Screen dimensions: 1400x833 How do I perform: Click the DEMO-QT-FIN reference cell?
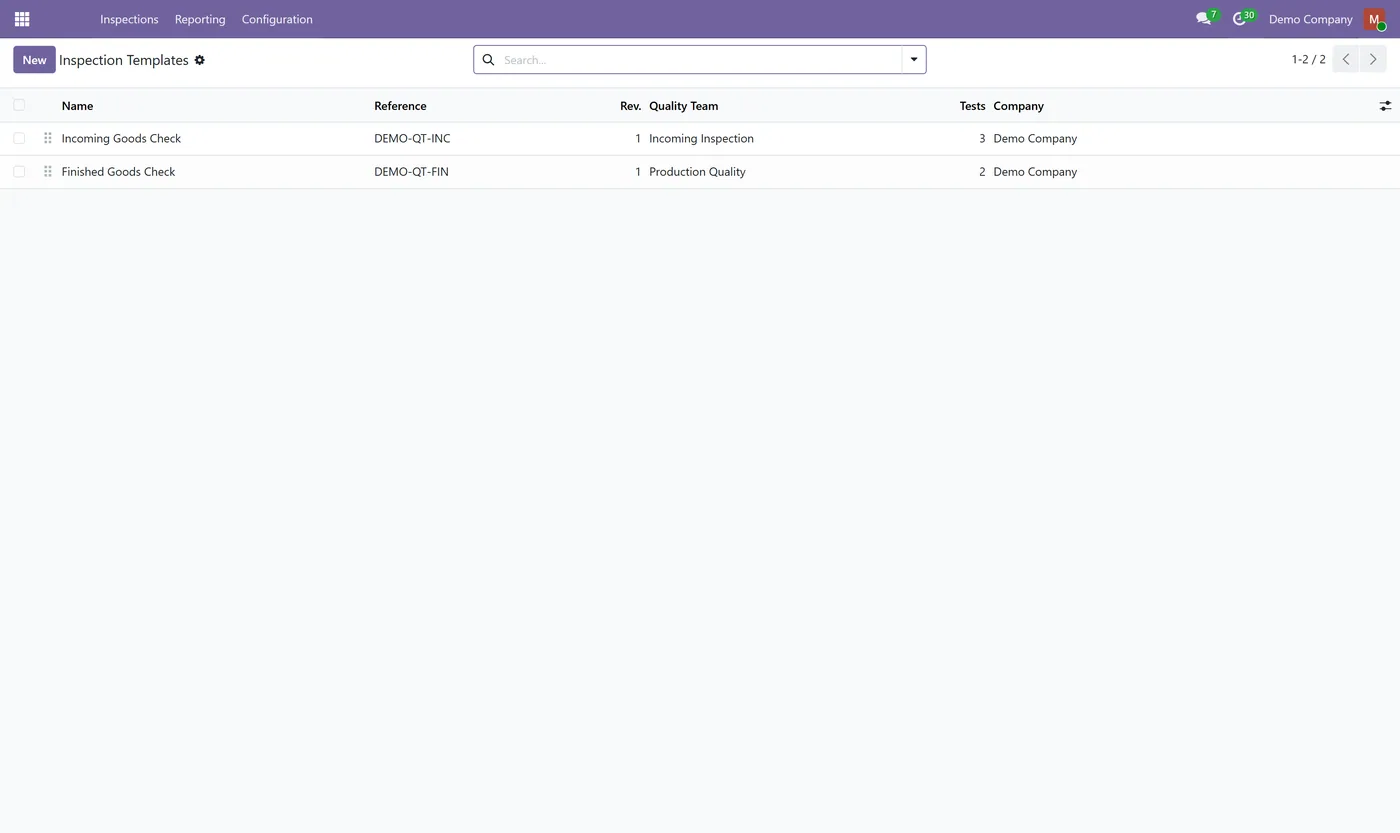tap(411, 172)
